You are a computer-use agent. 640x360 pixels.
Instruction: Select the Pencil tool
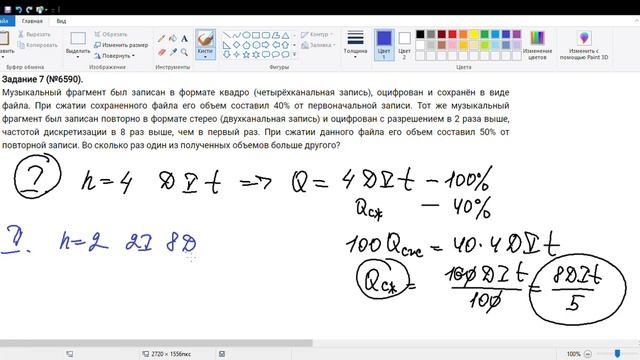[x=162, y=39]
